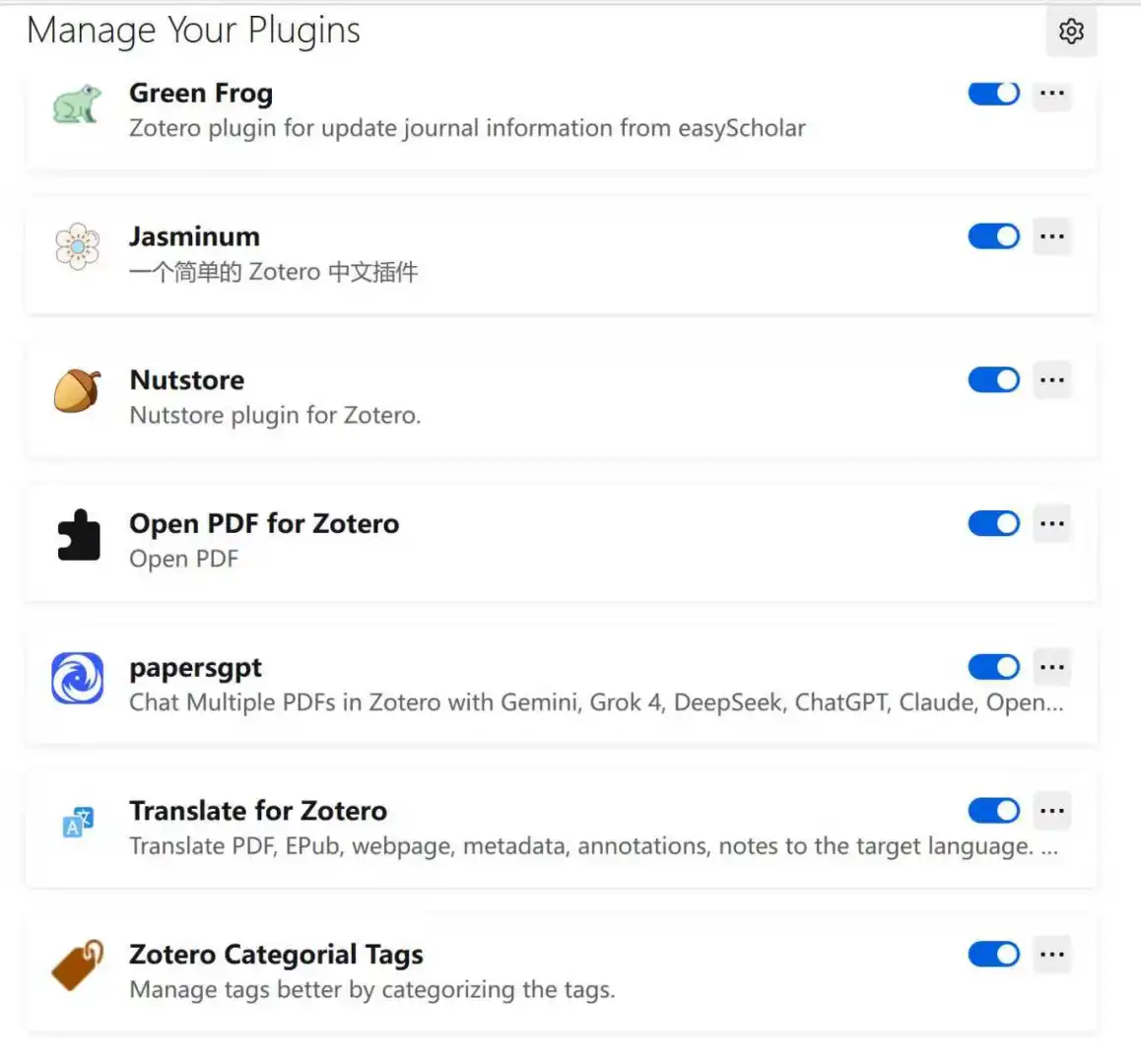Click the Open PDF puzzle piece icon
The image size is (1141, 1064).
pos(78,535)
